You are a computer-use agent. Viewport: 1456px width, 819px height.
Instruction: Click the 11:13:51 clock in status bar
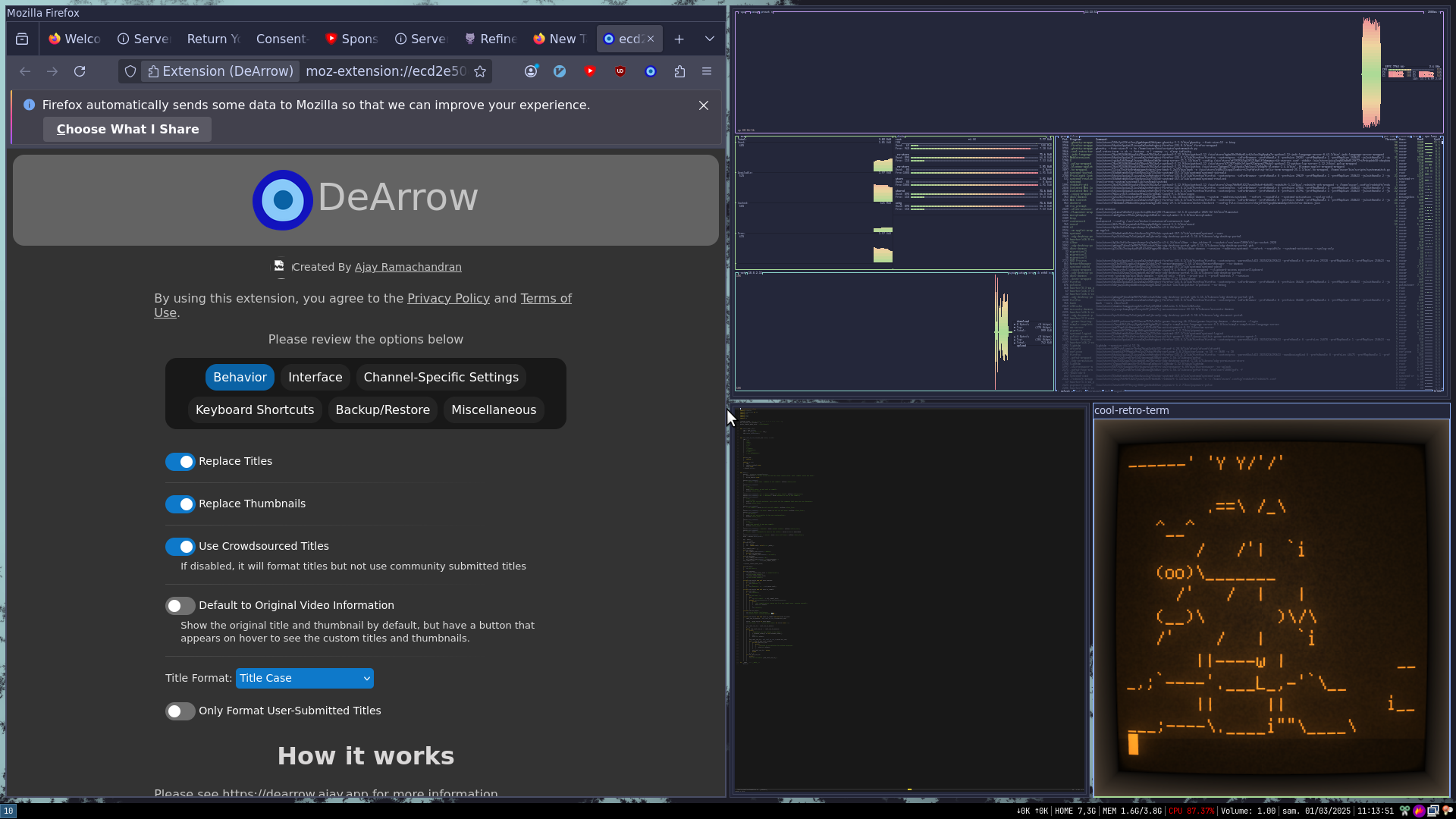pos(1375,811)
